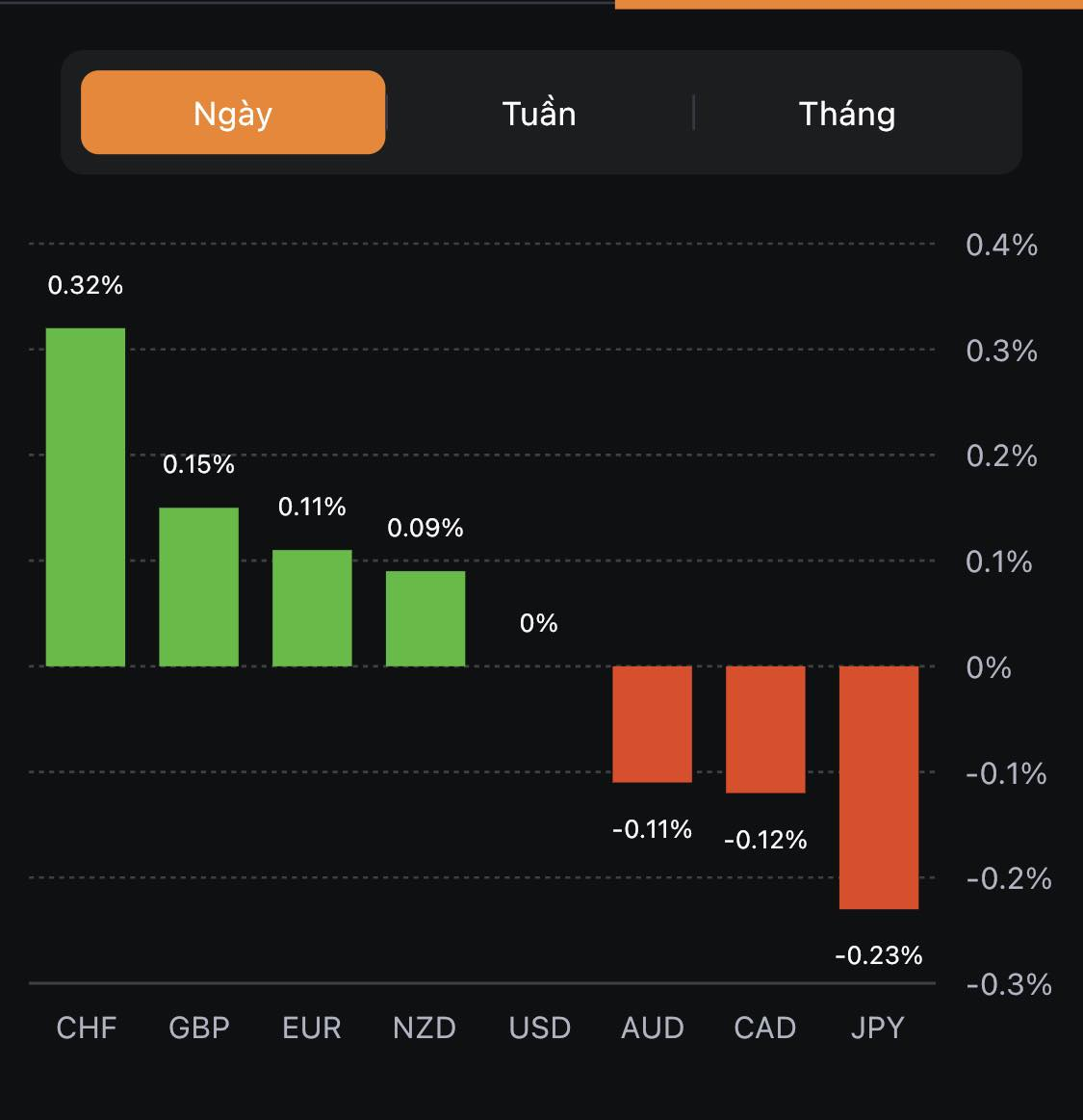1083x1120 pixels.
Task: Click the 0.32% value label
Action: (x=86, y=285)
